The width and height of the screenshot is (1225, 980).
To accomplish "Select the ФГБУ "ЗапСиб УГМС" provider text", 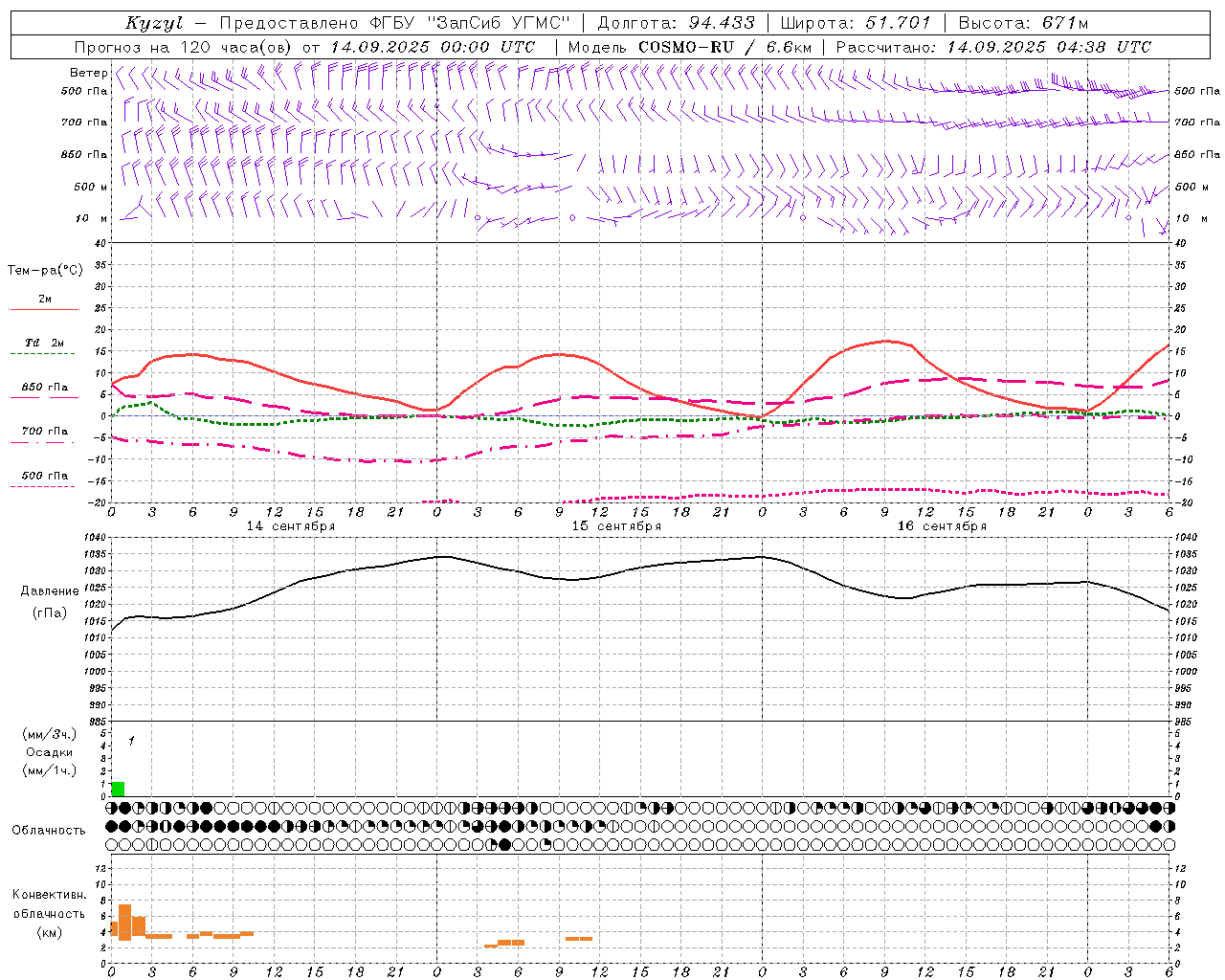I will pos(470,23).
